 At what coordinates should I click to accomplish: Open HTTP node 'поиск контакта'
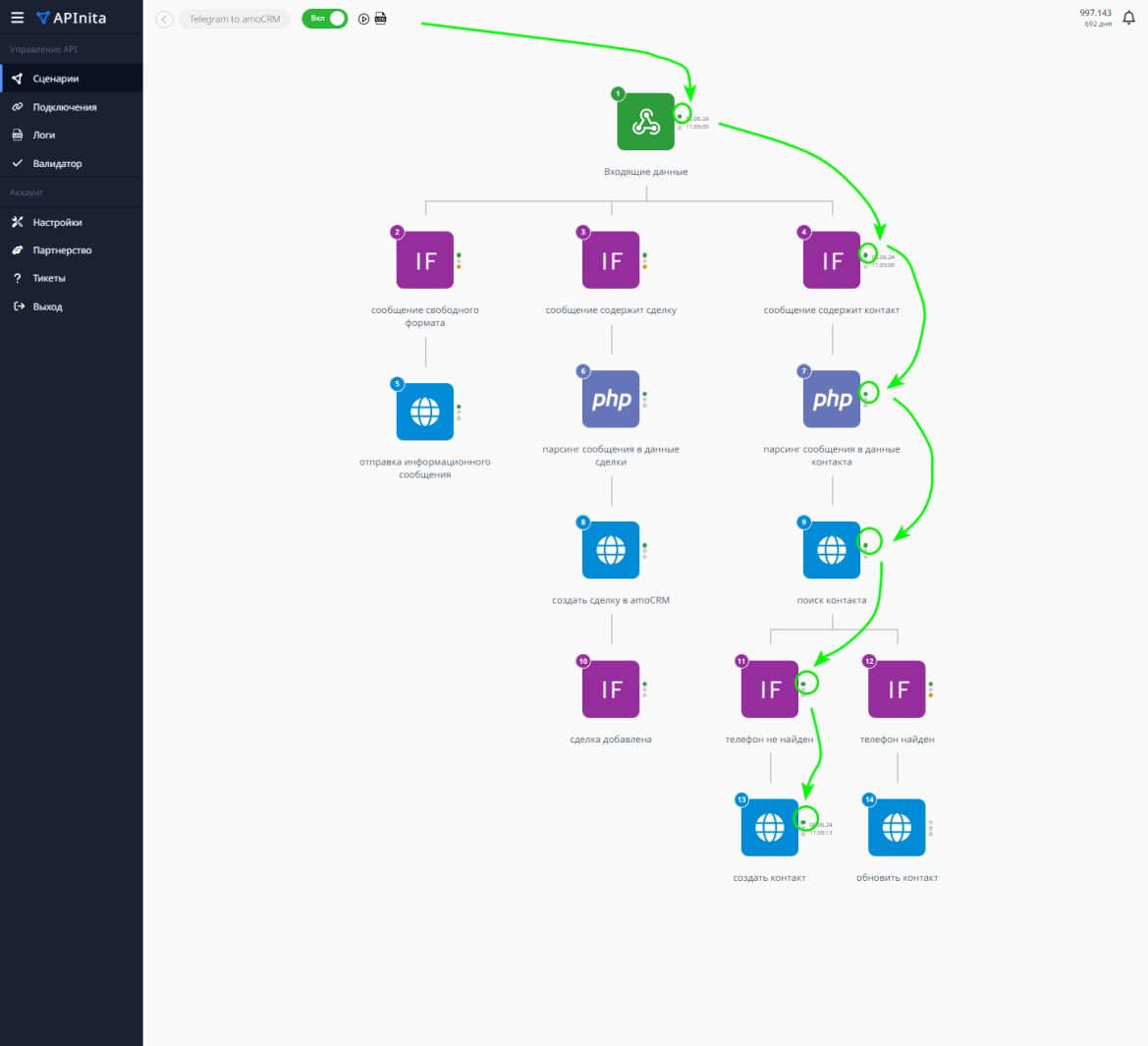pos(831,550)
